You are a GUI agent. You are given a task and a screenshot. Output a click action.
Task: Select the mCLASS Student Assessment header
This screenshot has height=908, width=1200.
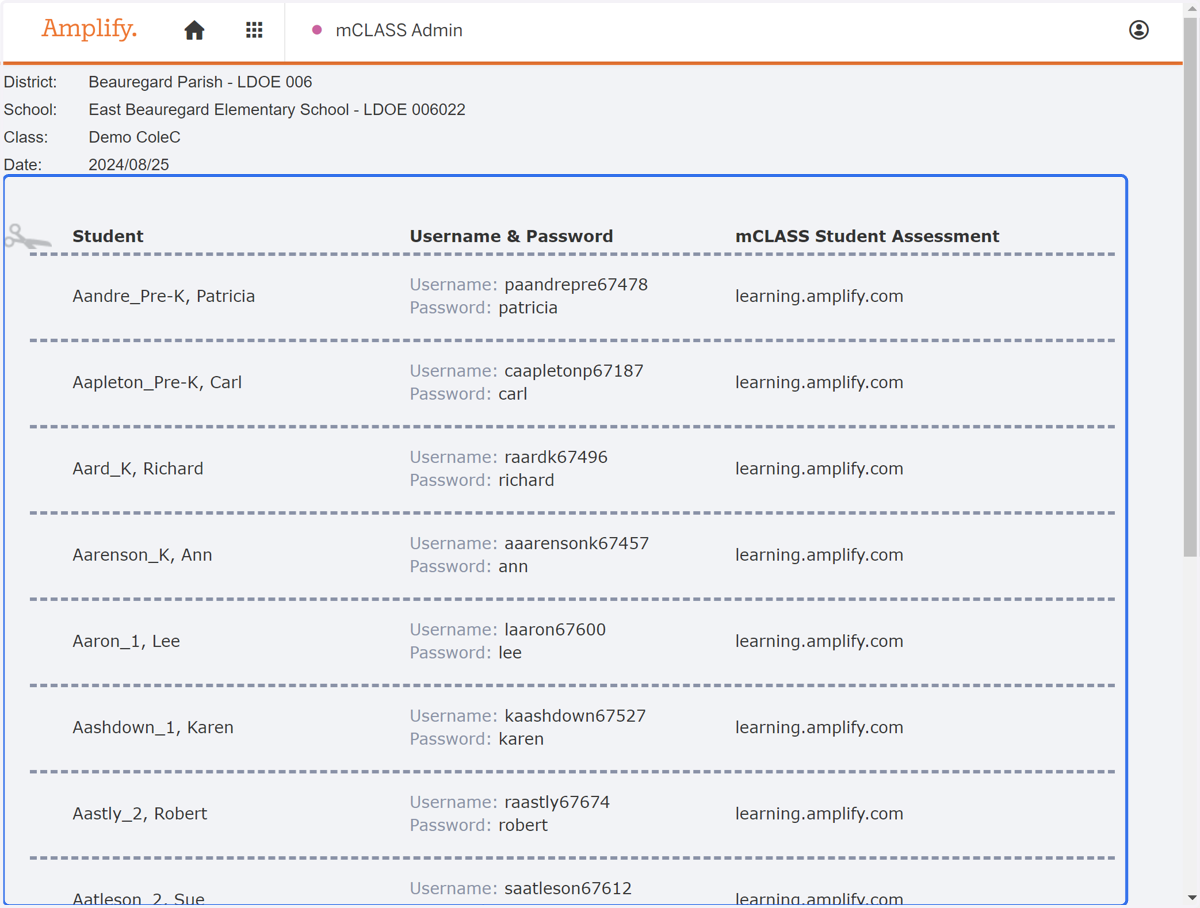(x=867, y=236)
